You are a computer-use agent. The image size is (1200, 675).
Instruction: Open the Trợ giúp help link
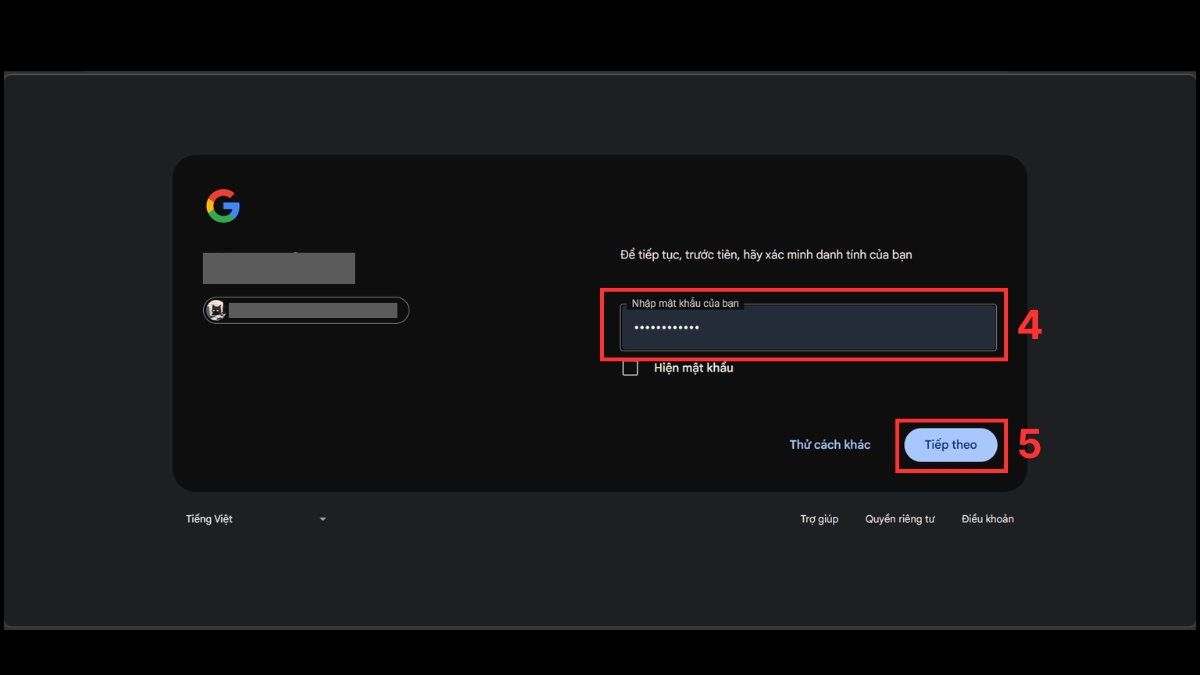819,519
